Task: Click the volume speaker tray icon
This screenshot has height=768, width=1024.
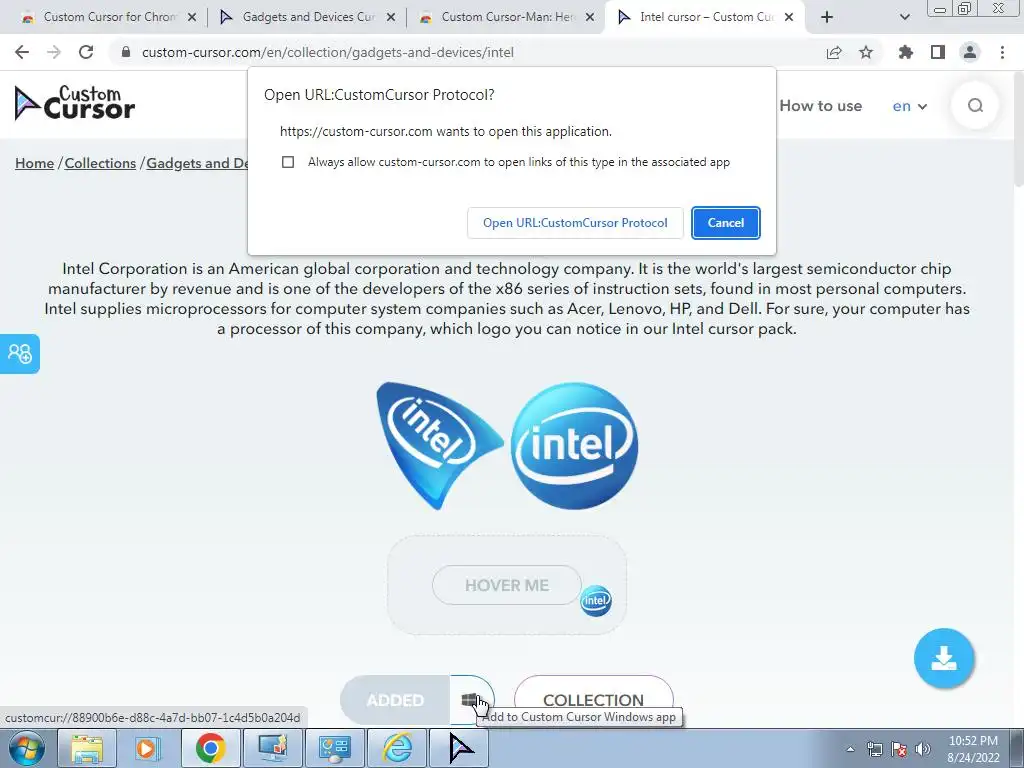Action: pos(923,749)
